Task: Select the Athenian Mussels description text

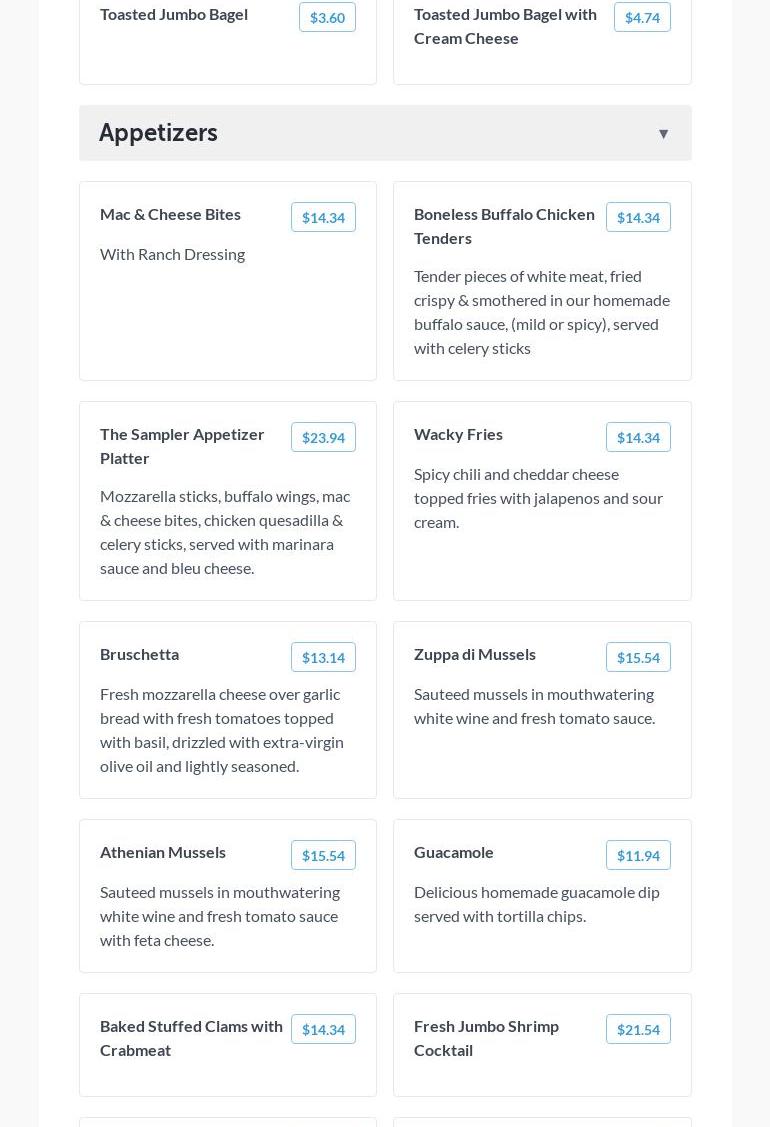Action: tap(220, 916)
